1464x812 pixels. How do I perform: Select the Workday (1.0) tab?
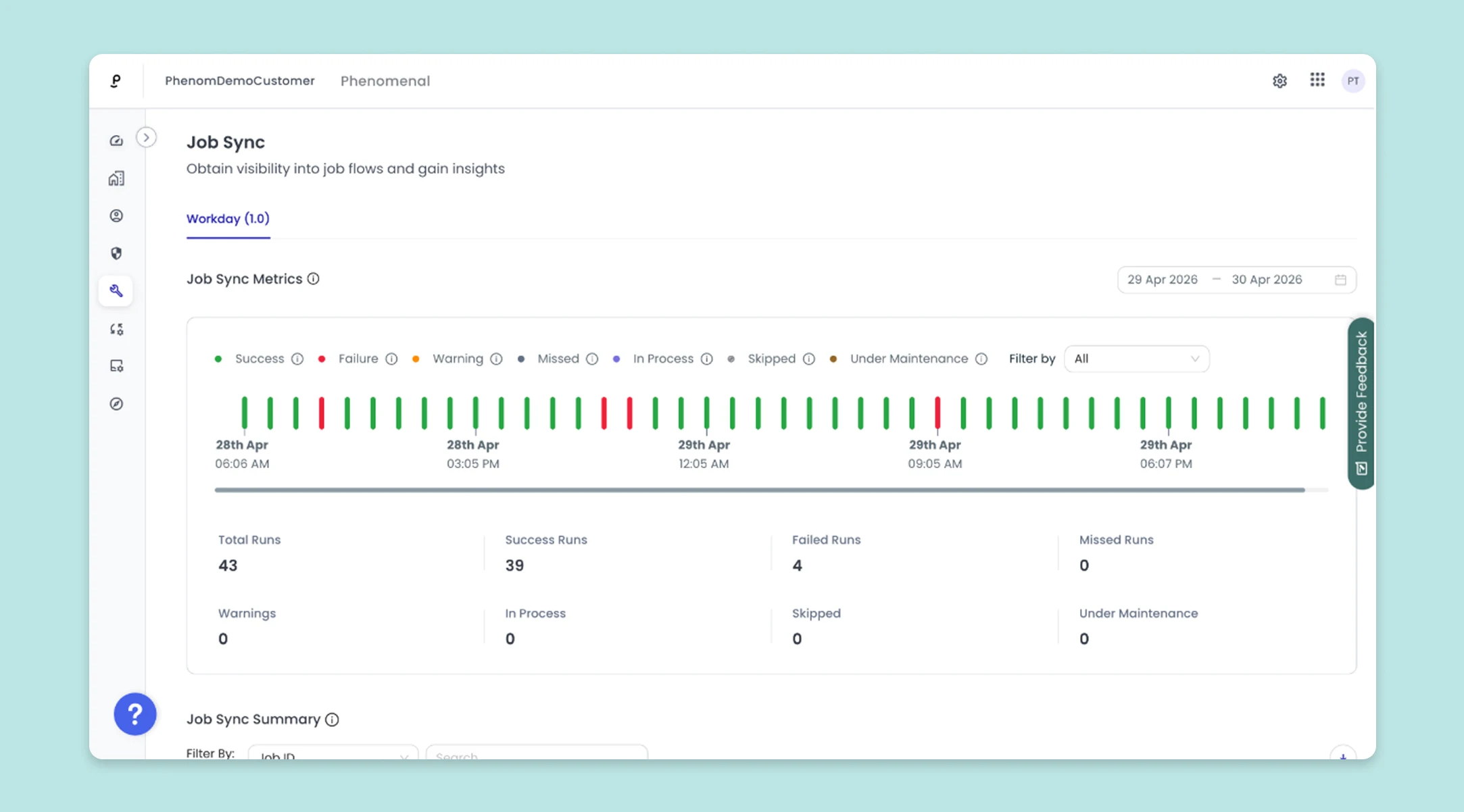228,219
